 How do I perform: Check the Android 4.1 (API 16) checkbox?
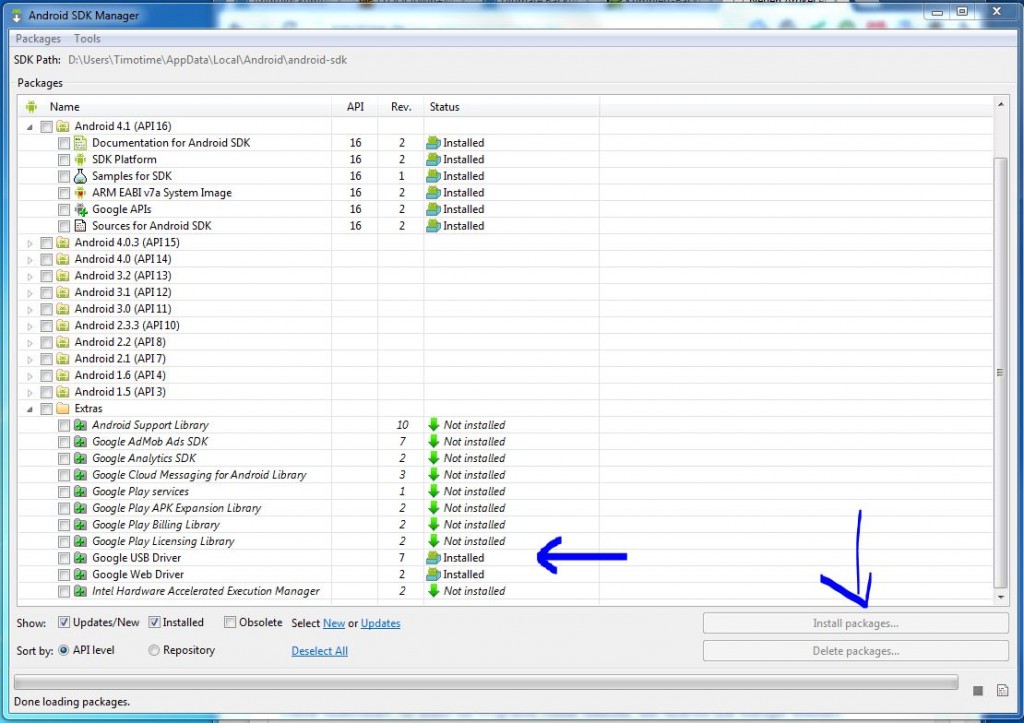click(x=46, y=127)
